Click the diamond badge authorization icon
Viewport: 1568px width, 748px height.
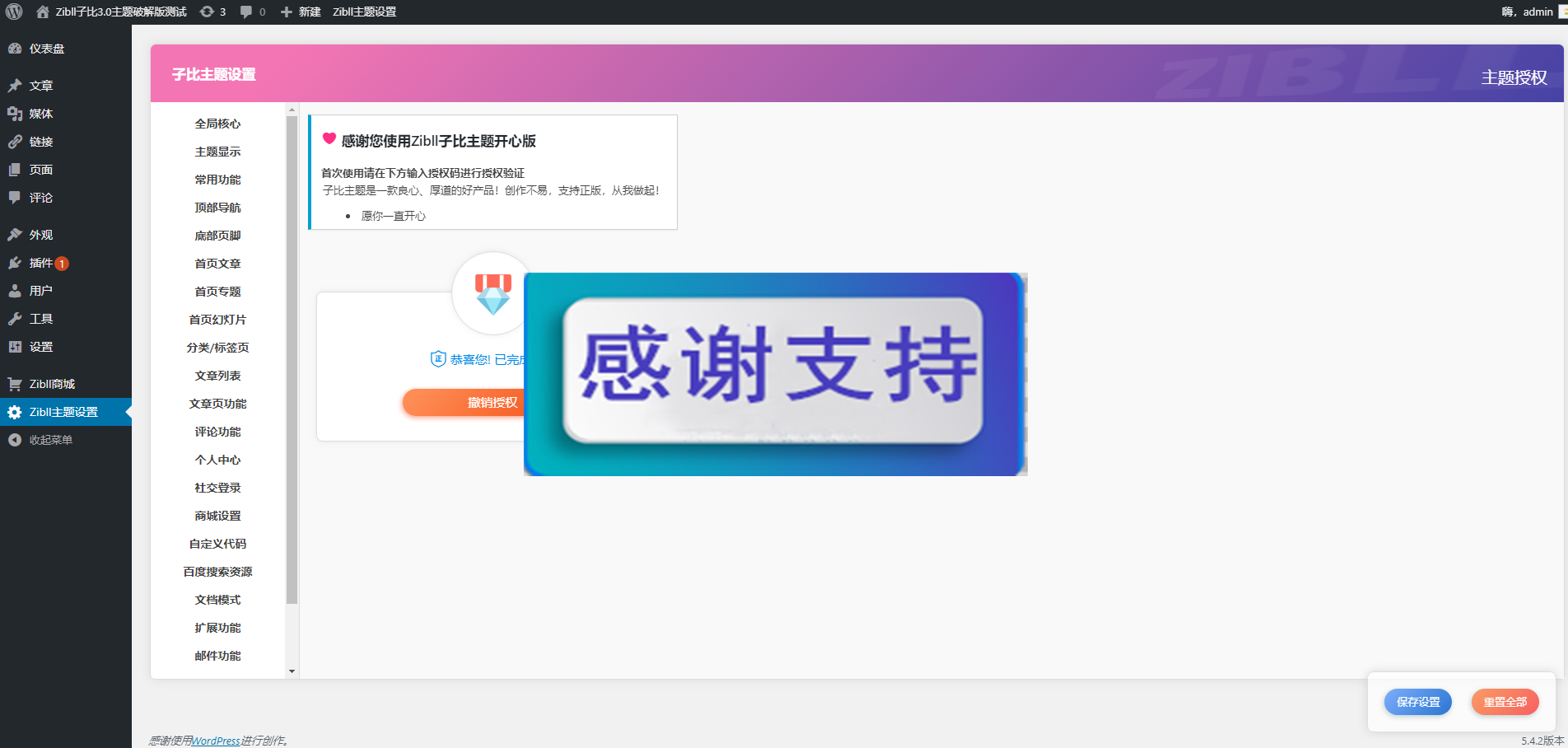point(493,294)
